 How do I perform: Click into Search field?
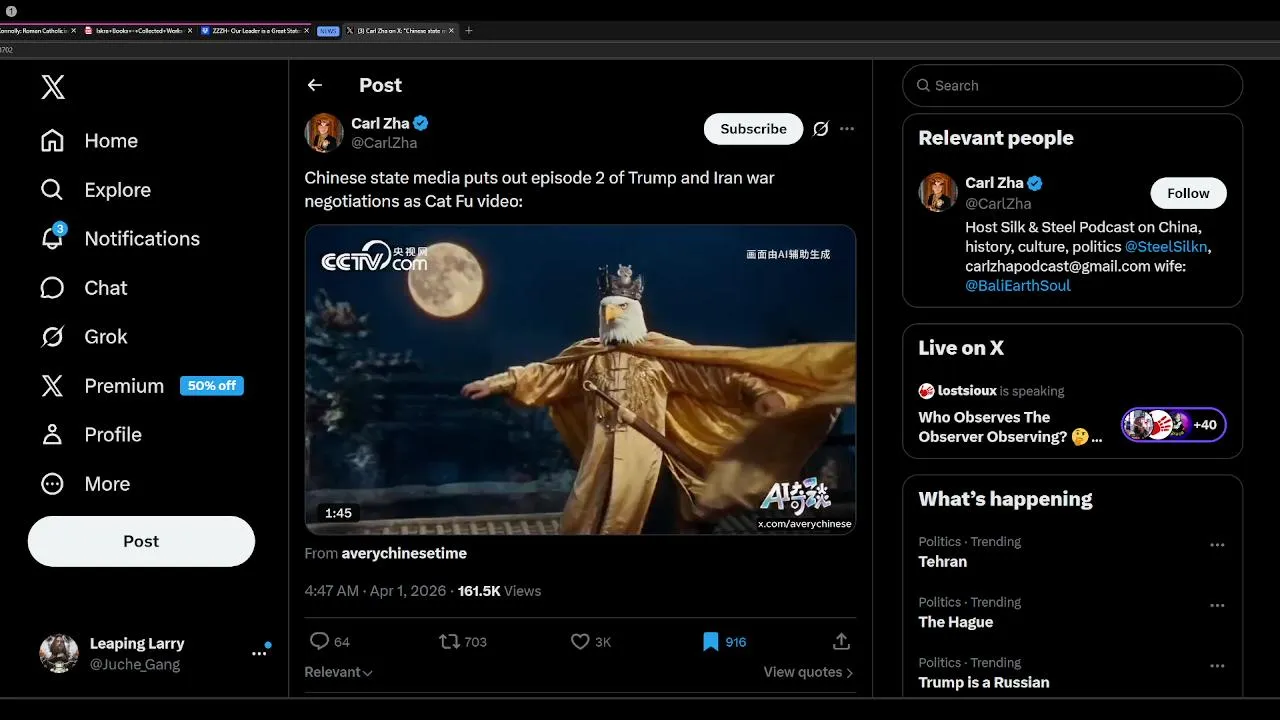pos(1072,86)
